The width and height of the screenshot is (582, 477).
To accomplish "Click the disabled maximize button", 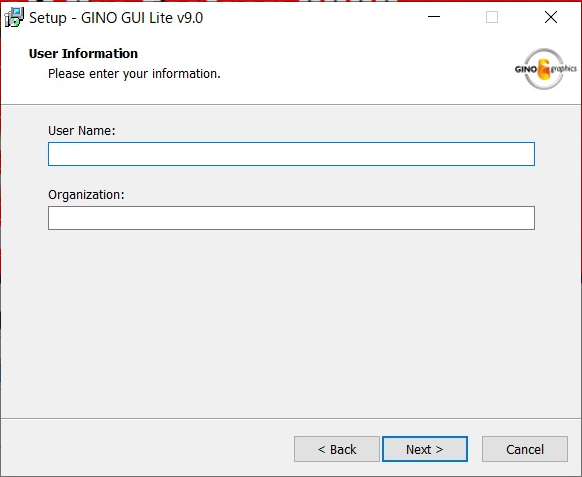I will pos(492,17).
